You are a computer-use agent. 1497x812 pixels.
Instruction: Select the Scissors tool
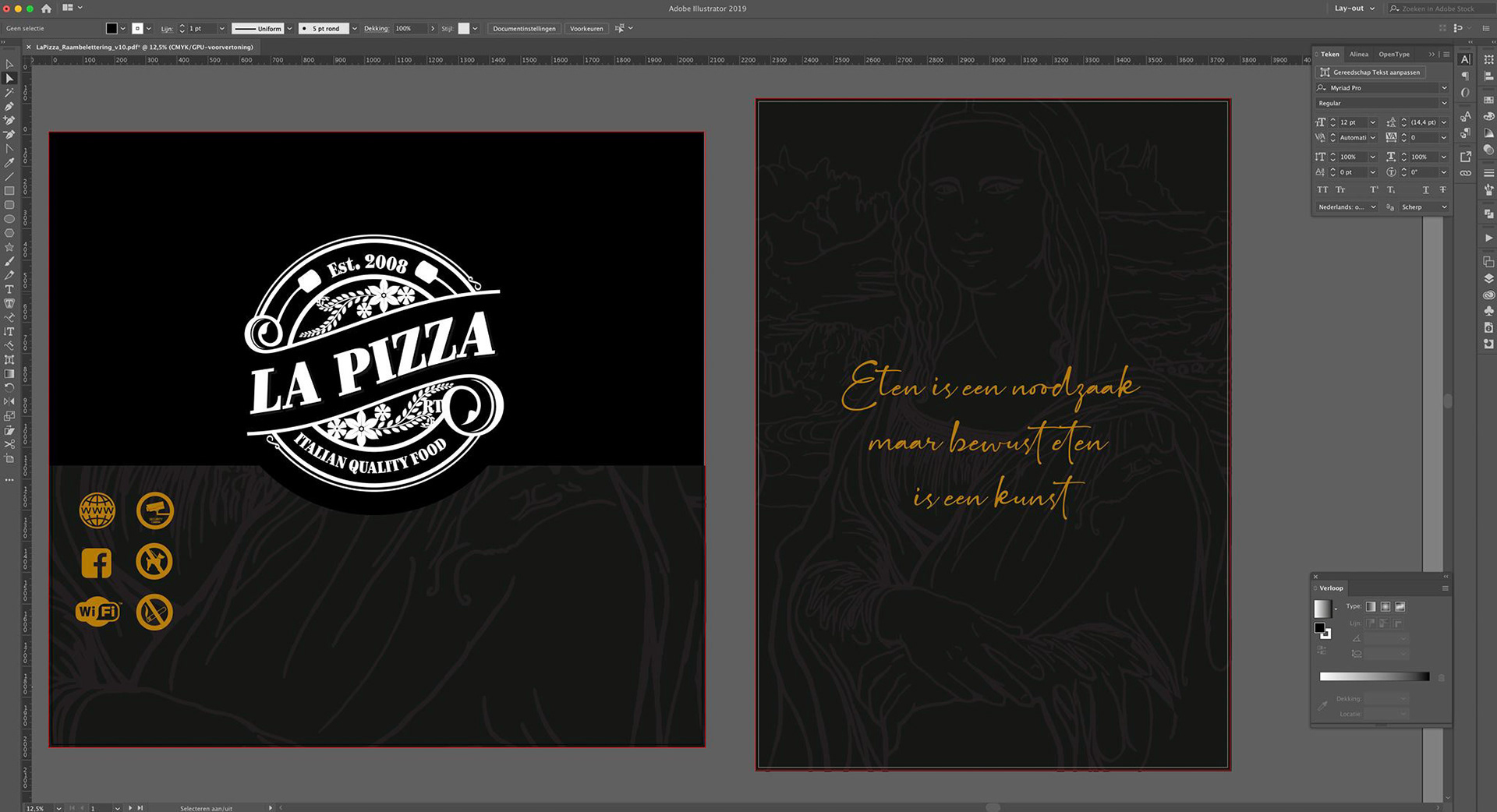pos(9,444)
